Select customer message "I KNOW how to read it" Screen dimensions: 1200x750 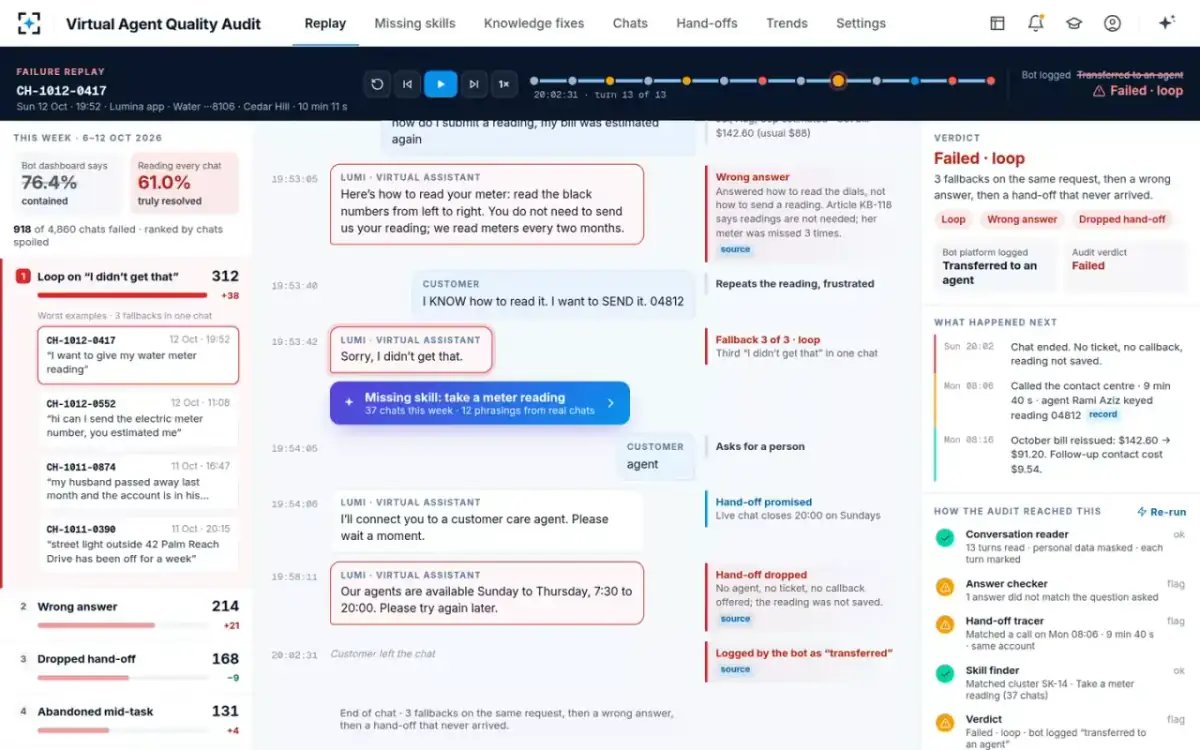553,293
